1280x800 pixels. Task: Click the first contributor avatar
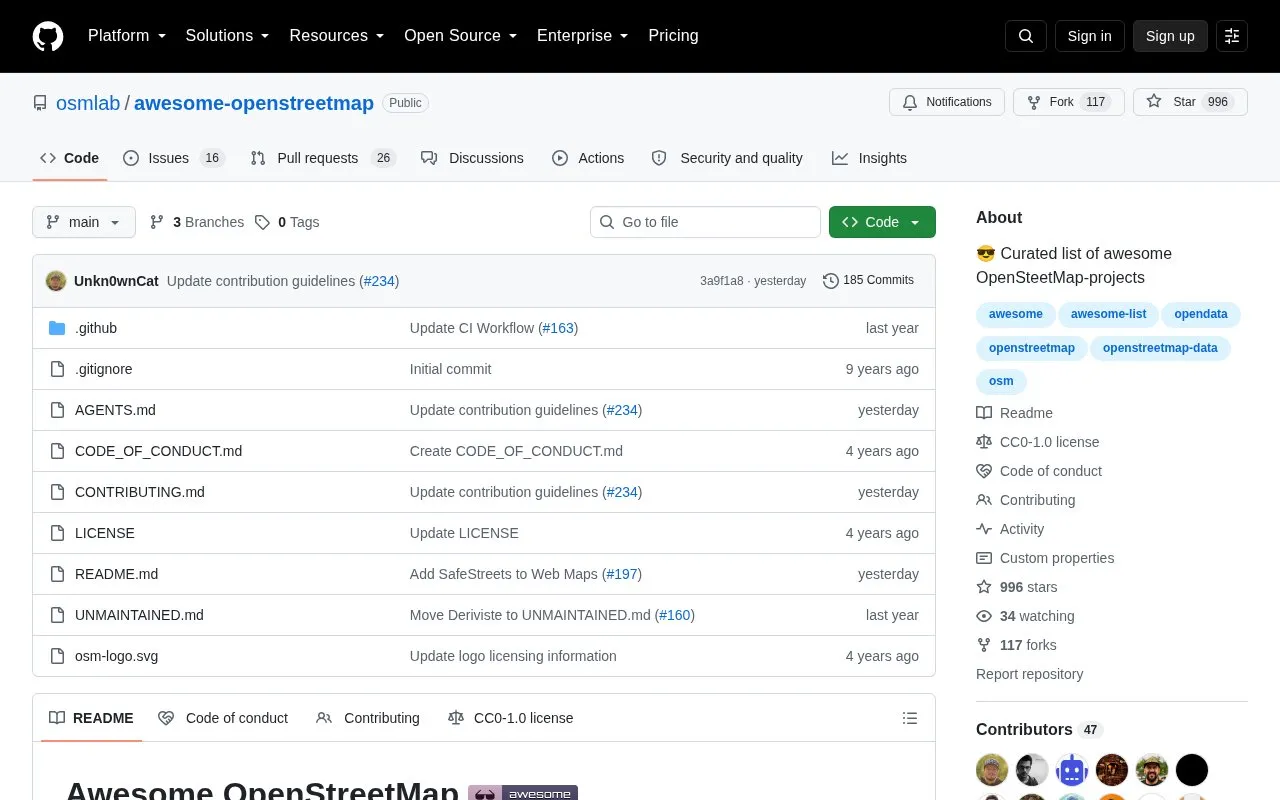click(x=992, y=770)
